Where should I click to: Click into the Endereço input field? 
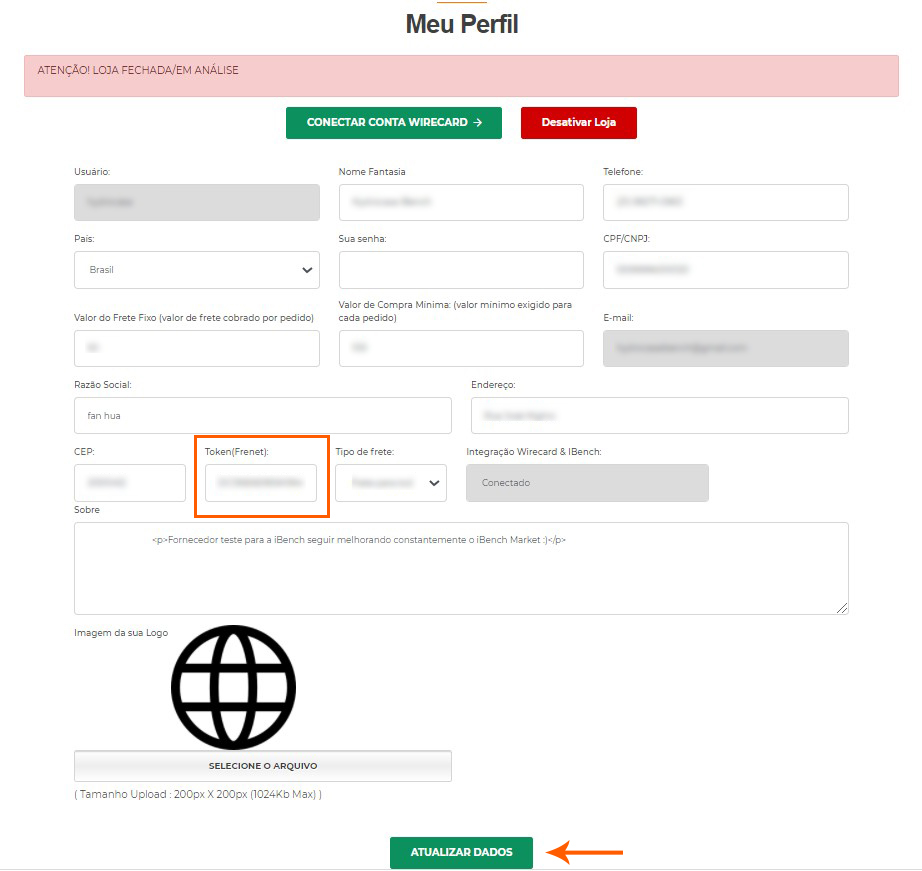point(659,416)
